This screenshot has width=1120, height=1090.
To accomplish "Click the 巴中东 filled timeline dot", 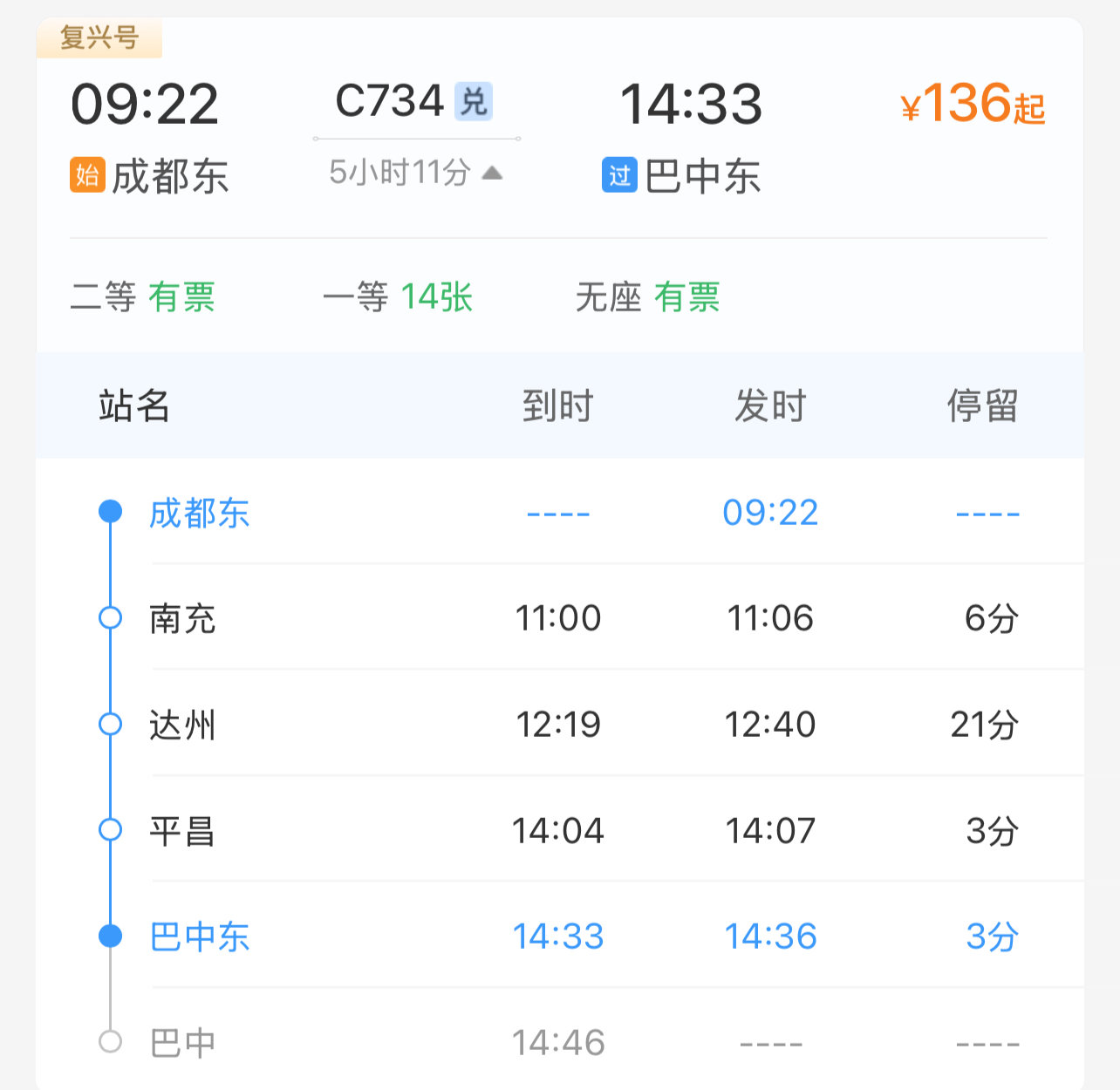I will (111, 937).
